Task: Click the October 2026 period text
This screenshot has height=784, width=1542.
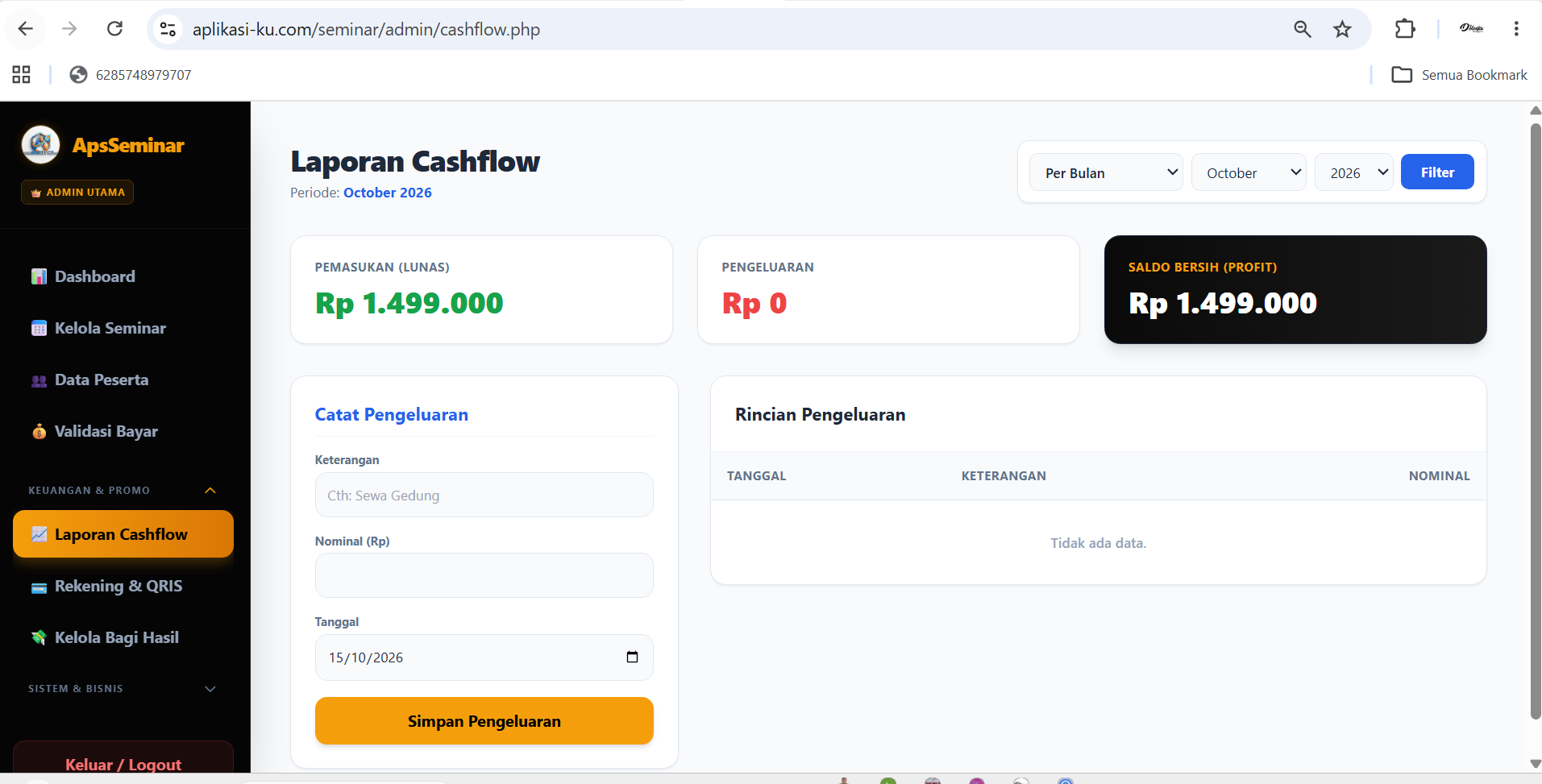Action: (x=388, y=193)
